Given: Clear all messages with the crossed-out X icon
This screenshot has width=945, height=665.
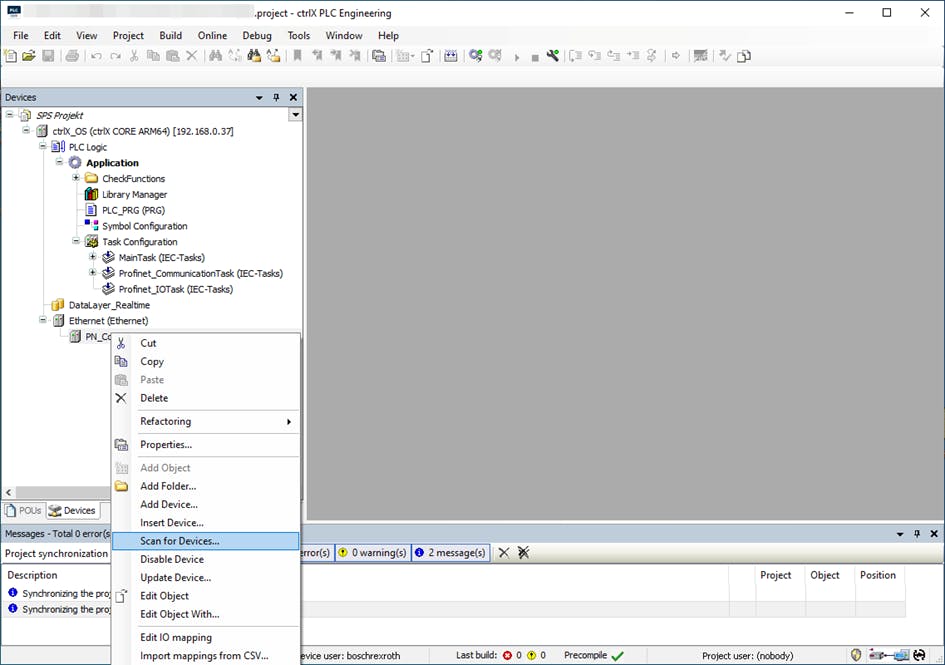Looking at the screenshot, I should click(x=523, y=553).
